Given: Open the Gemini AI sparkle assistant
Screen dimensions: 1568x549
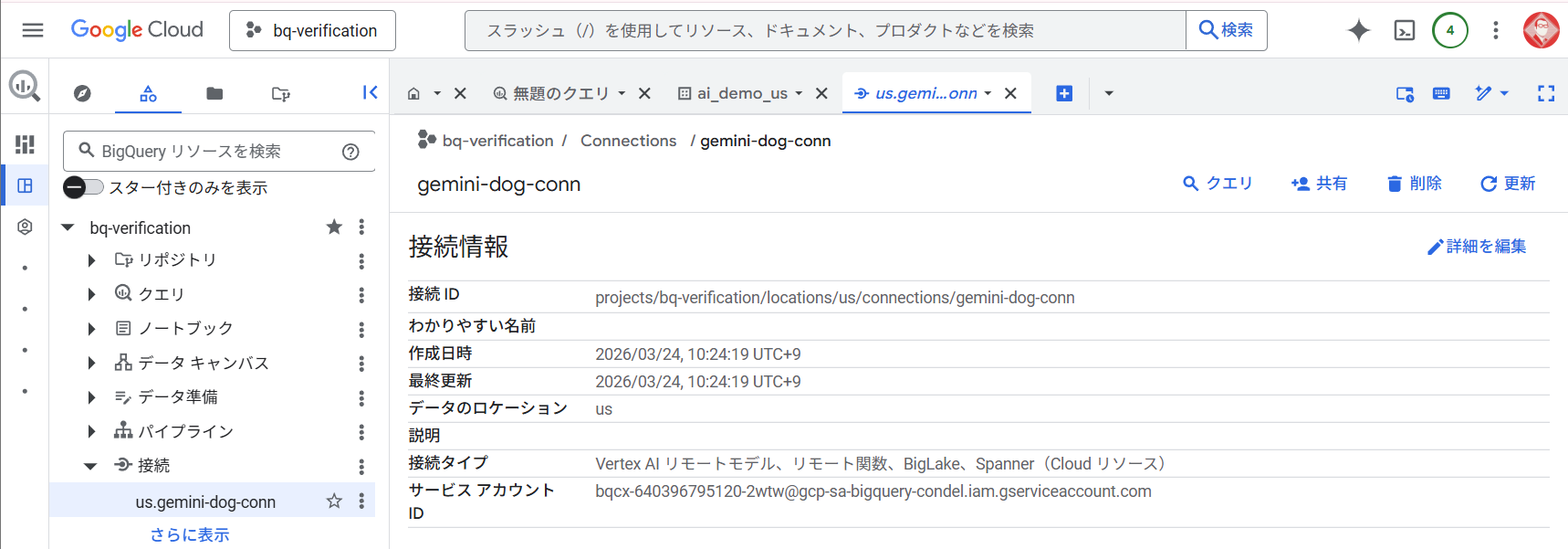Looking at the screenshot, I should click(x=1358, y=30).
